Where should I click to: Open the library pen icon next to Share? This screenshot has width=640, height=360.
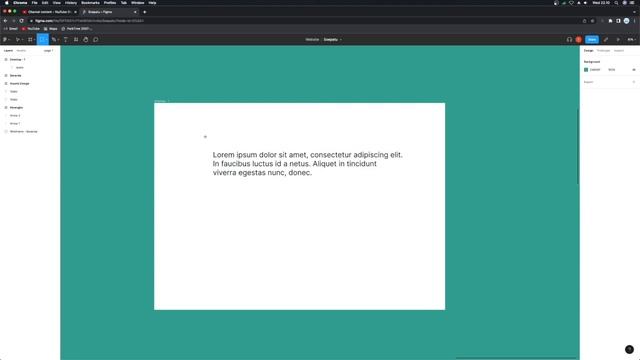[x=606, y=40]
